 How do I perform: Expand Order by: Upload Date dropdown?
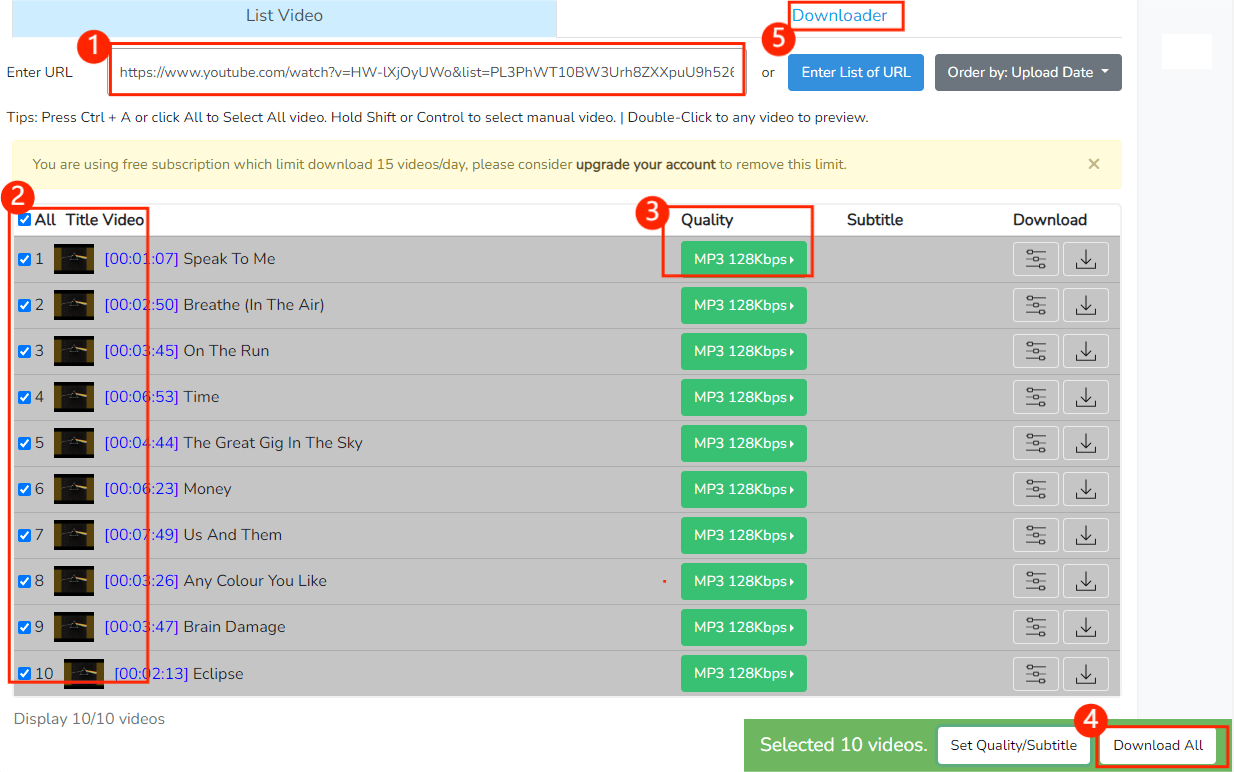[1028, 72]
